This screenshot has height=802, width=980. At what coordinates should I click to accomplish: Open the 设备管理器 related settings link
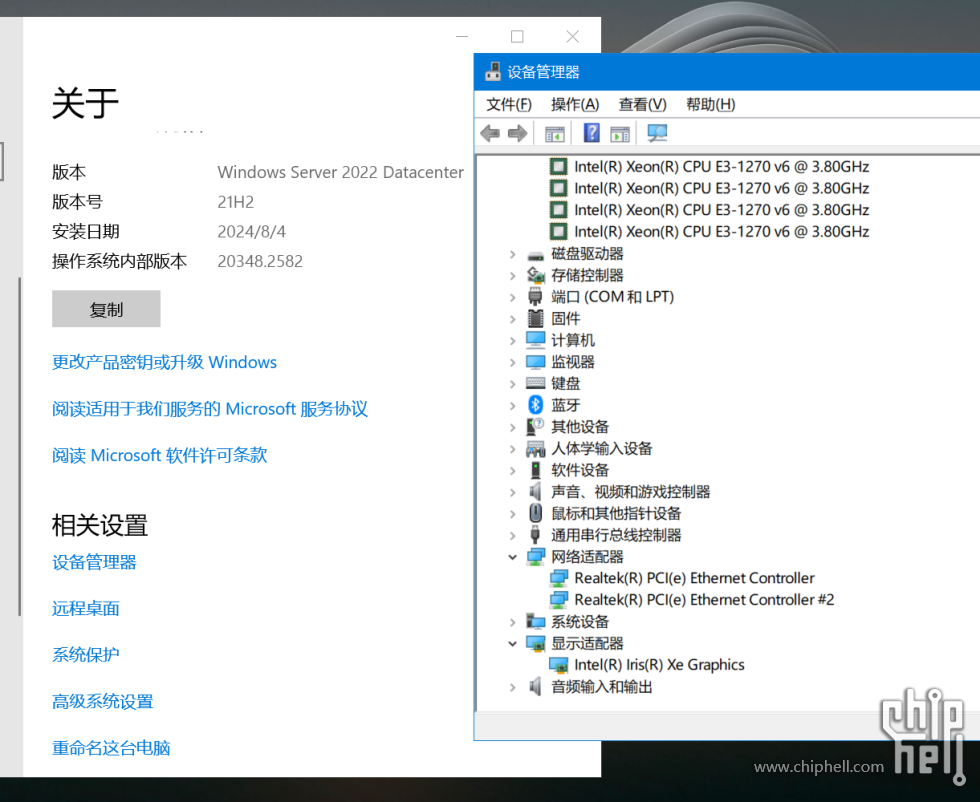tap(94, 562)
